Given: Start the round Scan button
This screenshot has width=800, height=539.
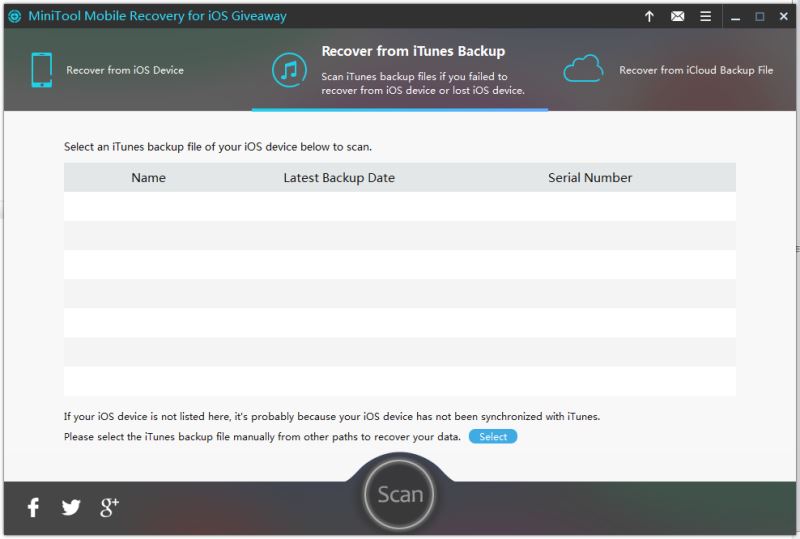Looking at the screenshot, I should 399,495.
